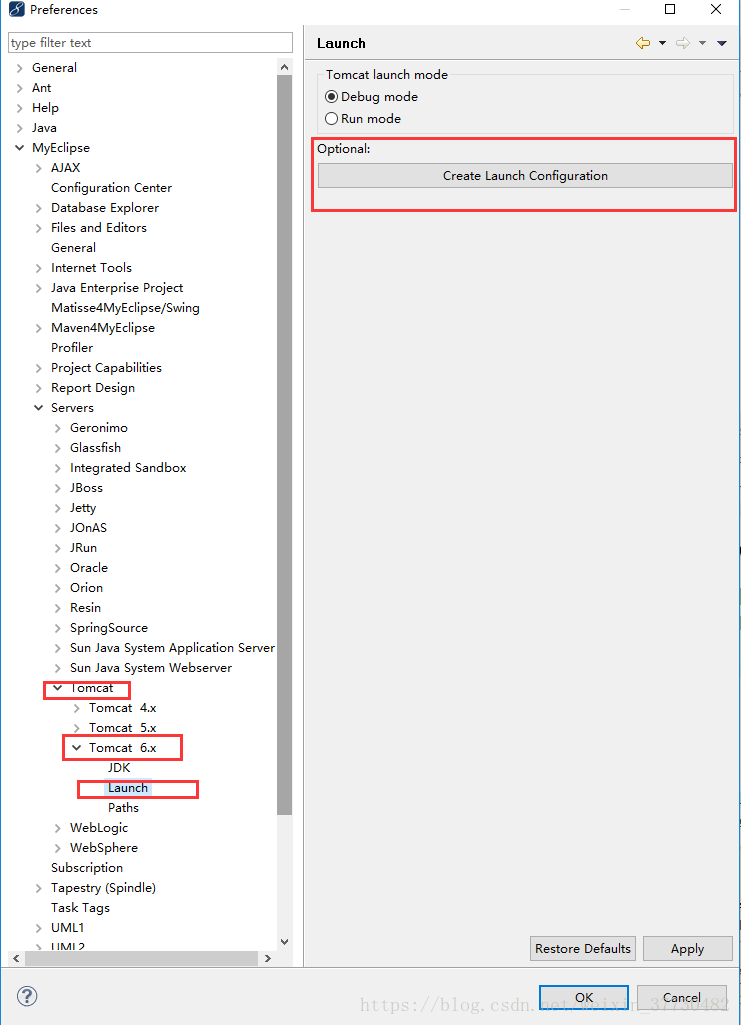The width and height of the screenshot is (741, 1025).
Task: Select Resin server item
Action: pos(86,608)
